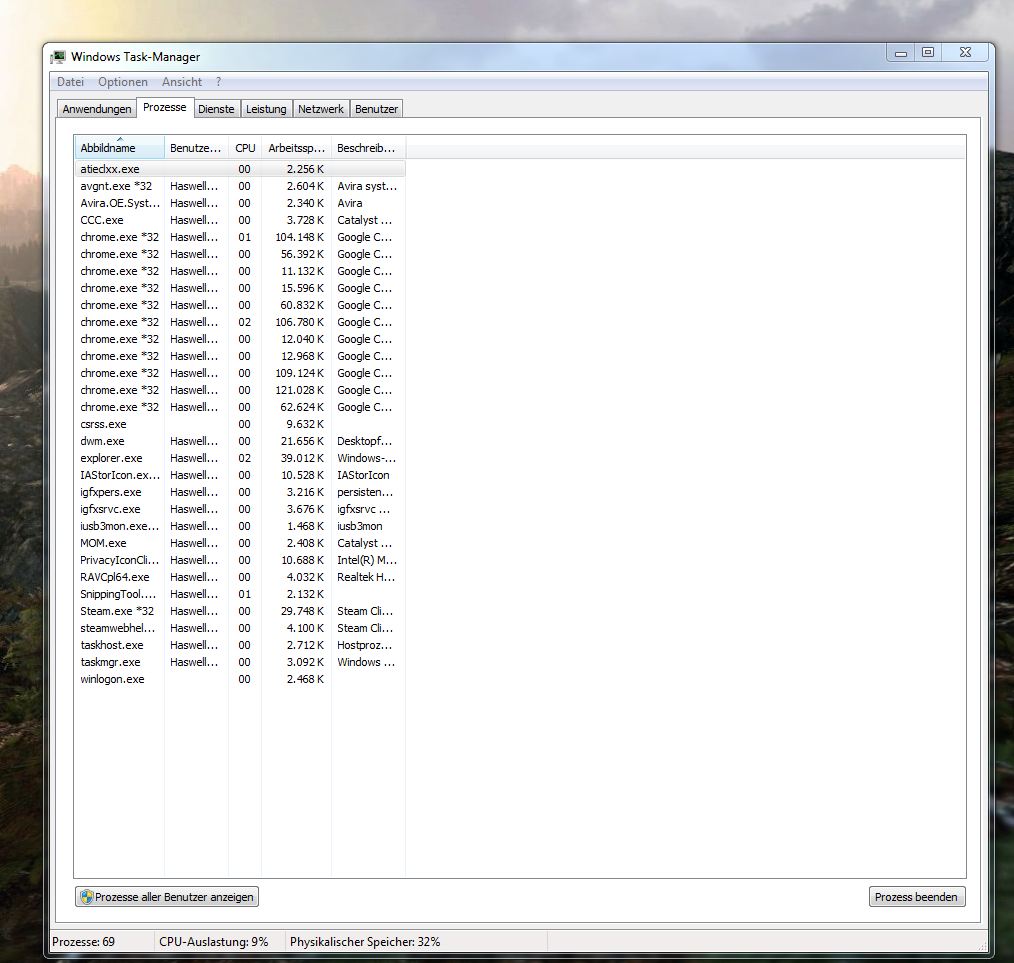Image resolution: width=1014 pixels, height=963 pixels.
Task: Select the IAStorIcon.ex... process row
Action: [x=240, y=475]
